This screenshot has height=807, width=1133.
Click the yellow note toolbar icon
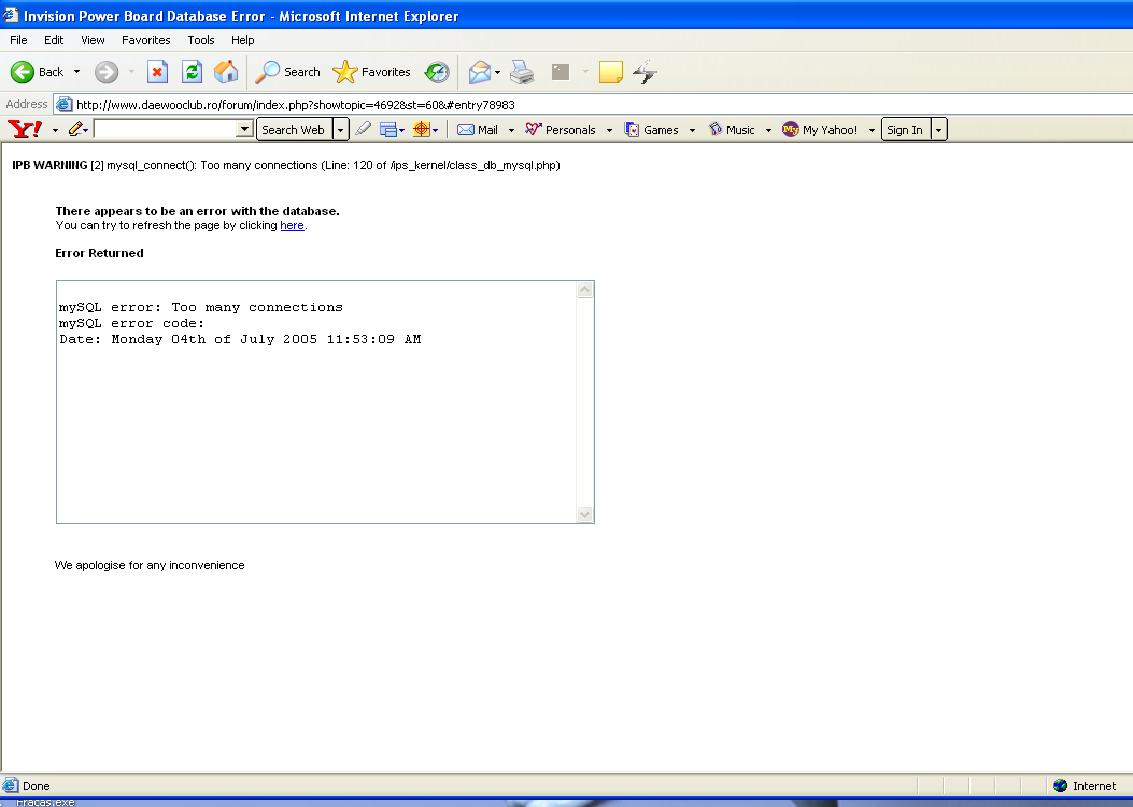click(x=611, y=72)
